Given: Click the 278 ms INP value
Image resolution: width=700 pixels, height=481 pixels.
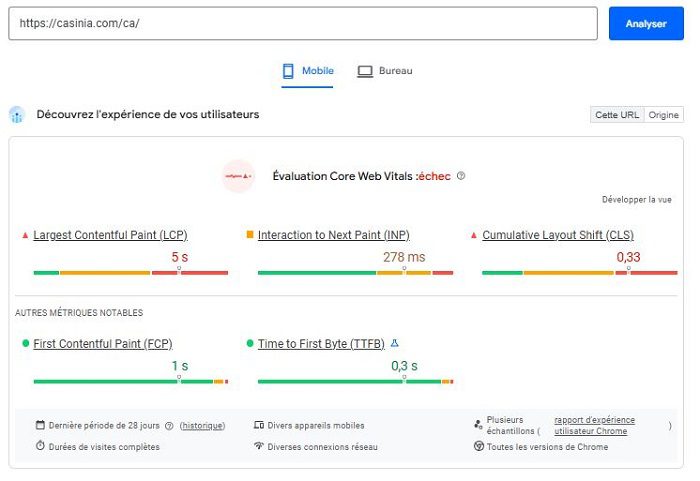Looking at the screenshot, I should [x=404, y=257].
